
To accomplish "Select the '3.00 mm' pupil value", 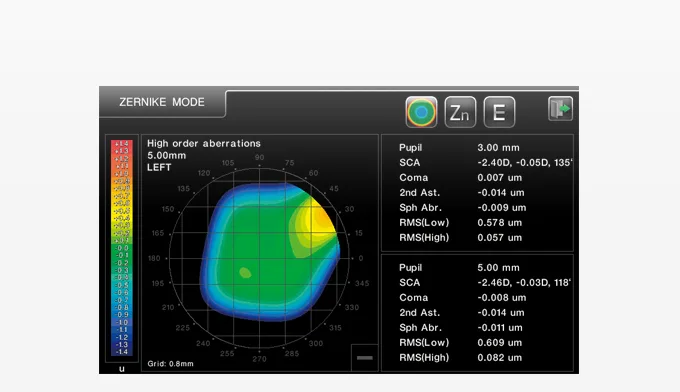I will click(x=498, y=147).
